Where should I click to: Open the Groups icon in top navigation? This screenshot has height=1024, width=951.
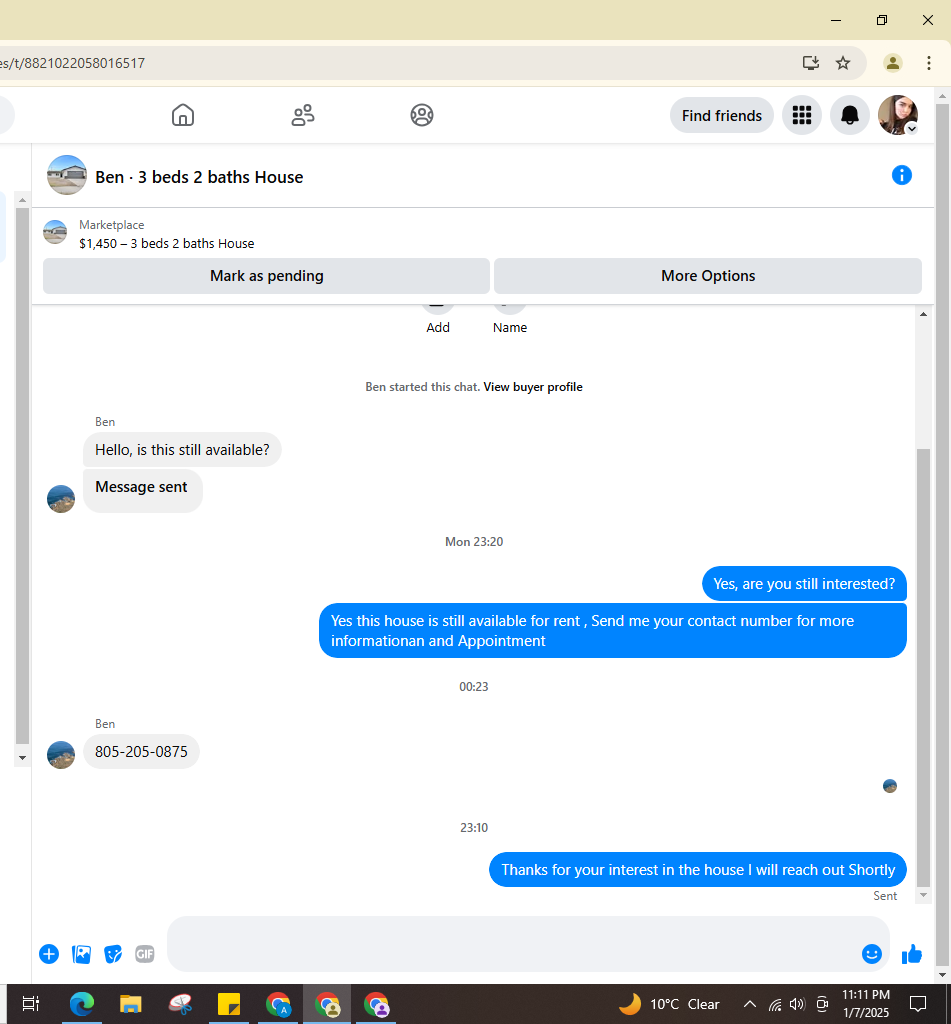point(422,115)
